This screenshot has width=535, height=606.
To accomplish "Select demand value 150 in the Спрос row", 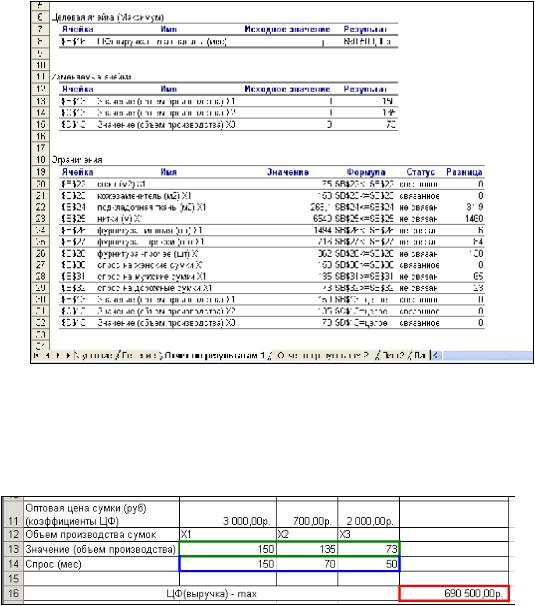I will 228,564.
